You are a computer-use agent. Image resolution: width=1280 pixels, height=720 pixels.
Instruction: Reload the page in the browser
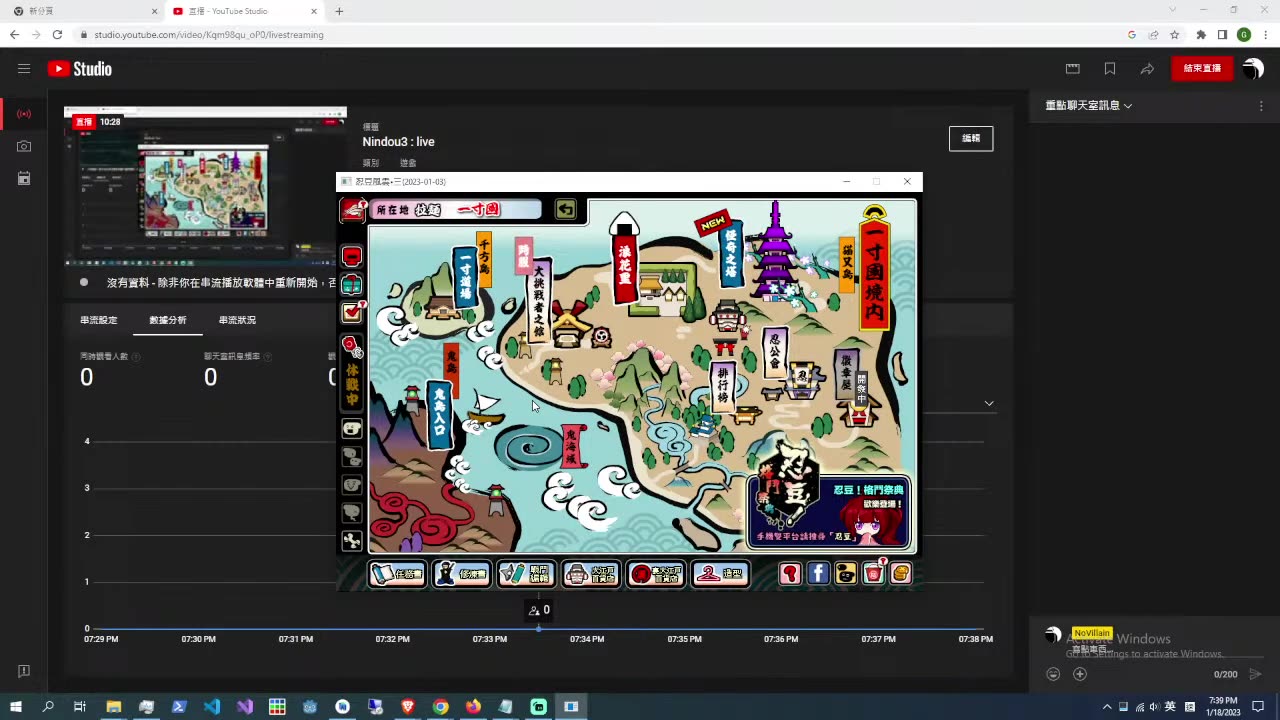pyautogui.click(x=57, y=34)
